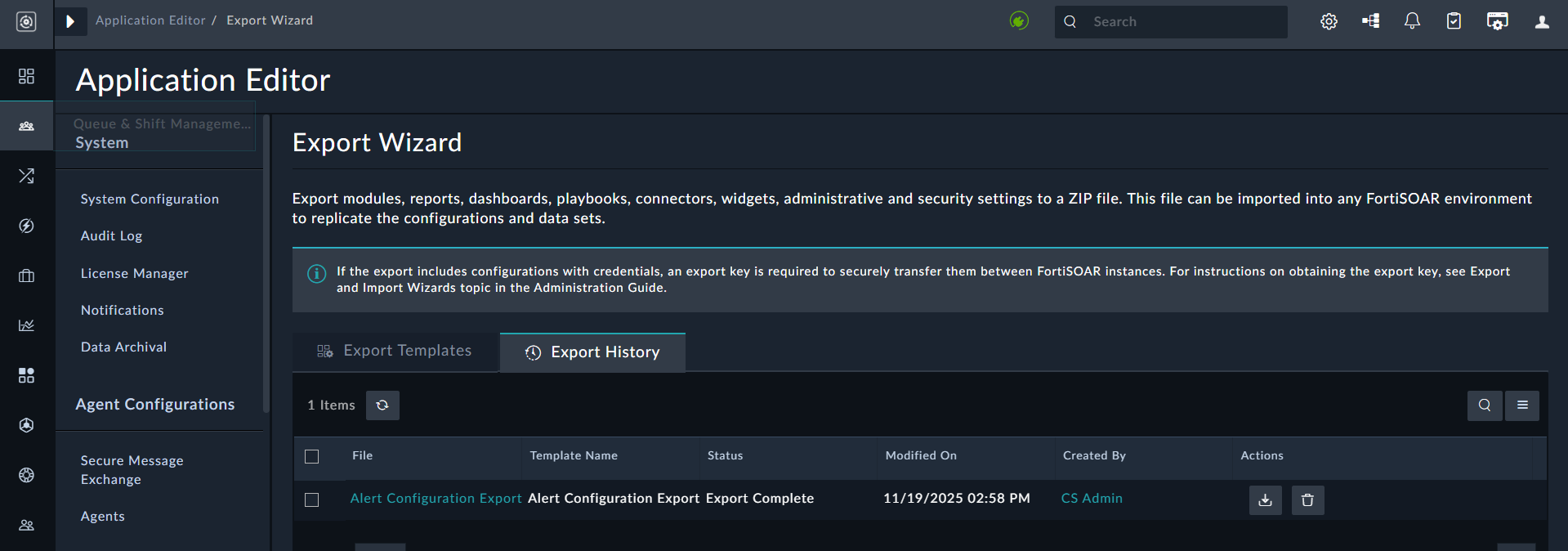Switch to the Export History tab
Viewport: 1568px width, 551px height.
592,352
